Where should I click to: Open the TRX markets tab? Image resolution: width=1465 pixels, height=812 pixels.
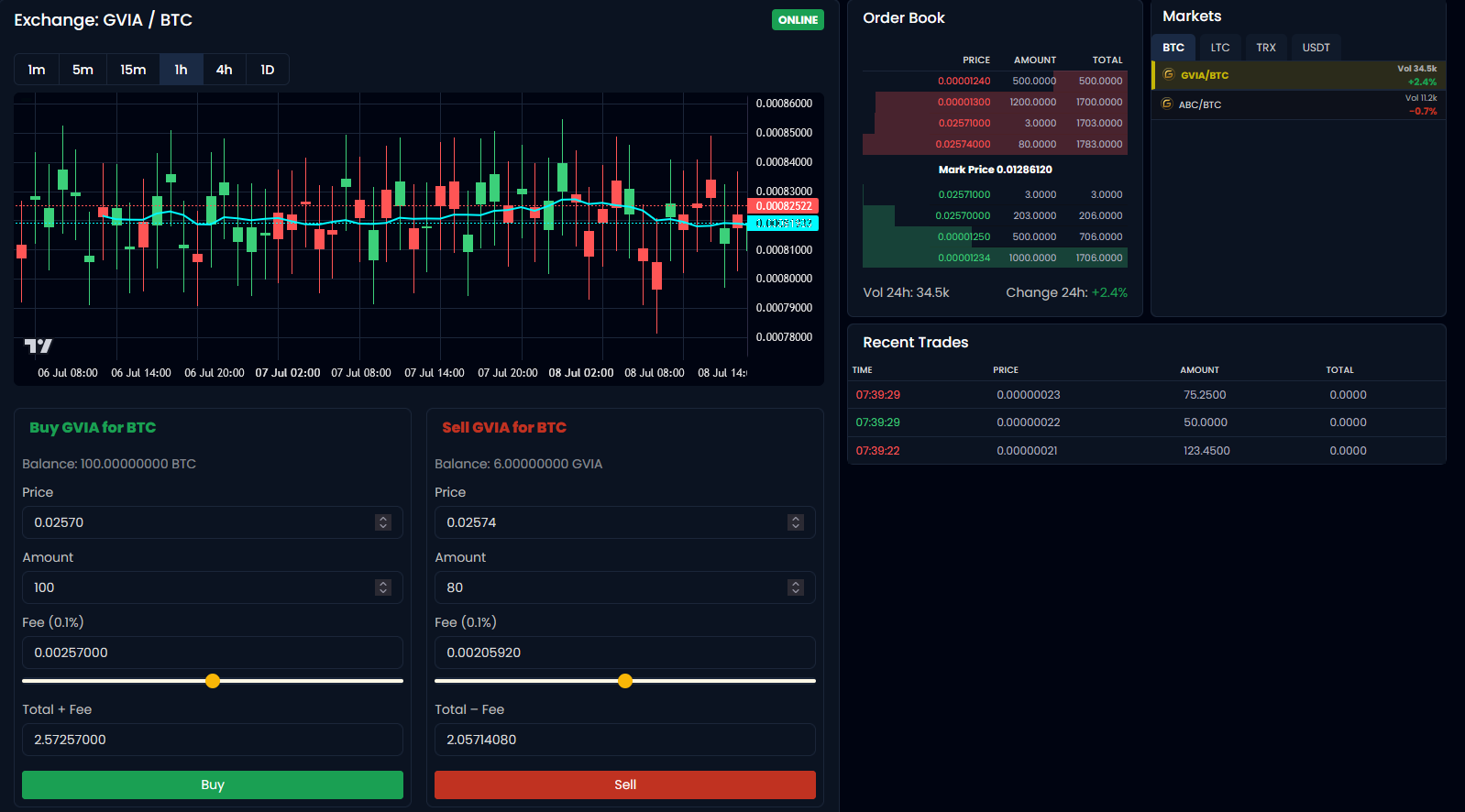(x=1265, y=48)
